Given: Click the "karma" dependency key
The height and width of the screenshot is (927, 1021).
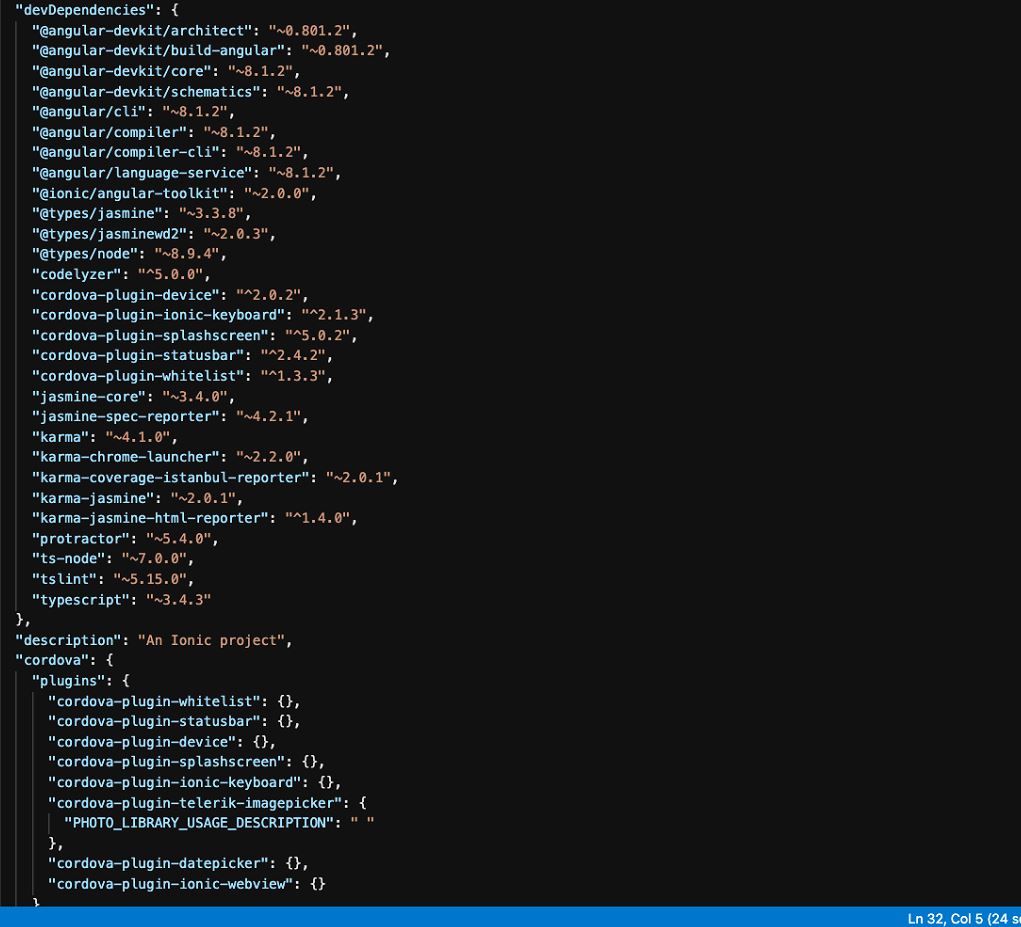Looking at the screenshot, I should click(x=61, y=437).
